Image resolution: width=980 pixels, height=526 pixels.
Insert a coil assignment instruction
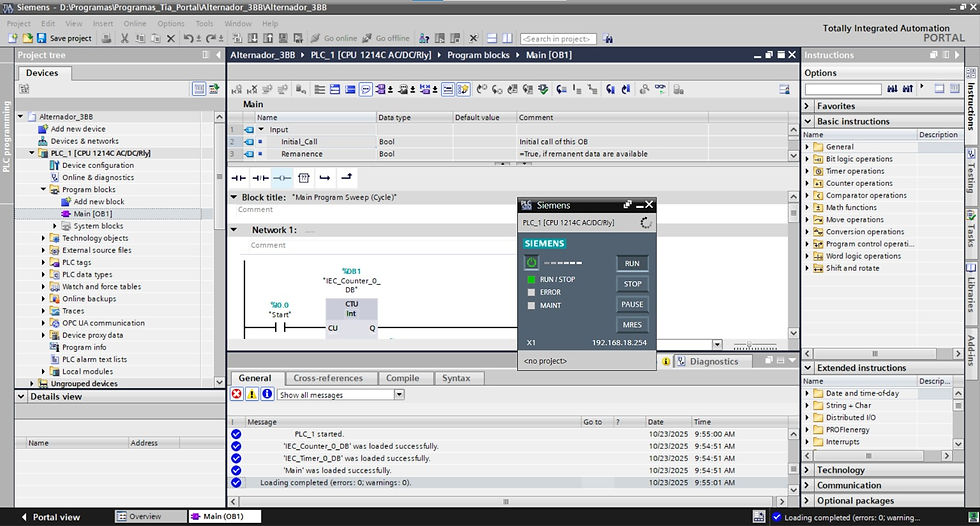click(x=282, y=178)
